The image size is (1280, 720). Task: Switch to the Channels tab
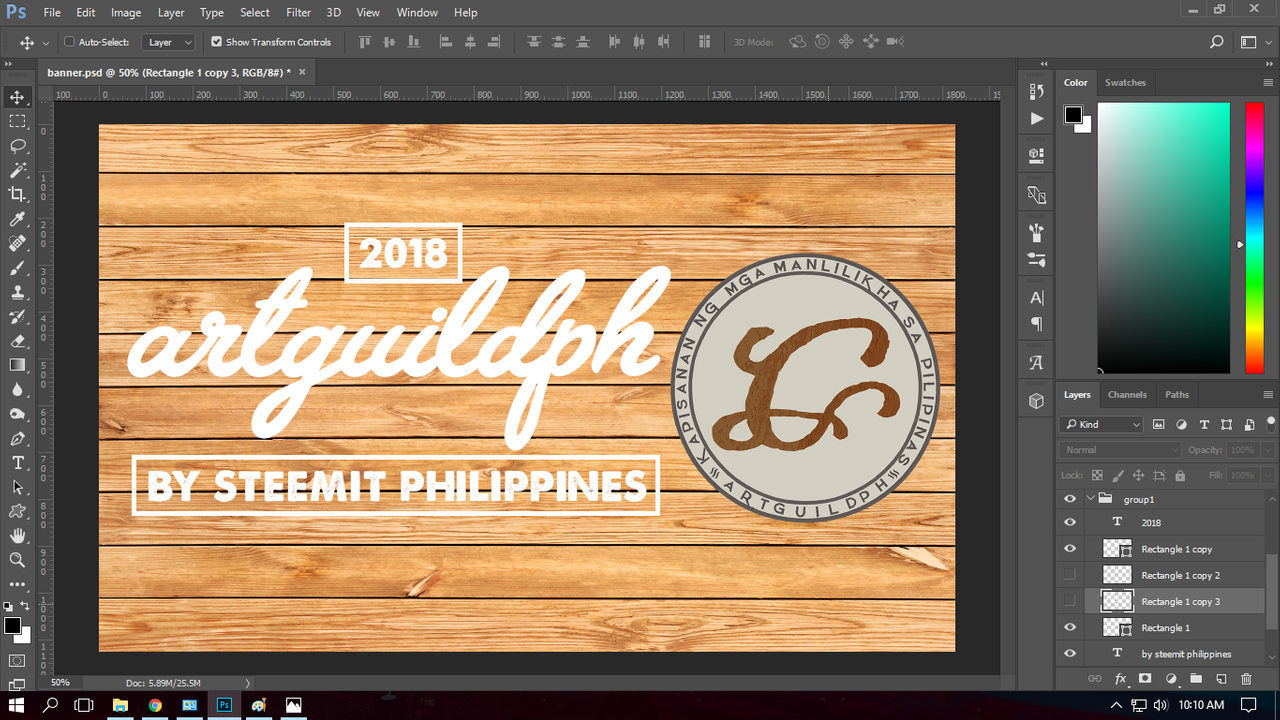1127,395
